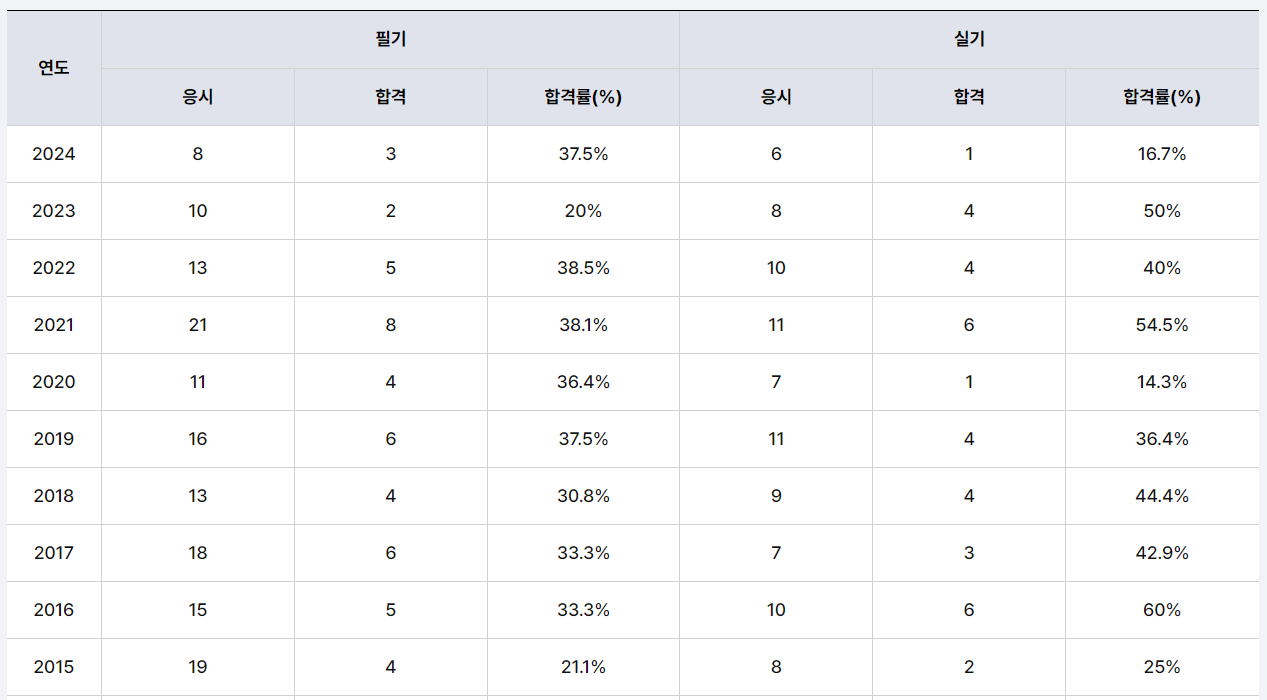The image size is (1267, 700).
Task: Select the 2017 필기 응시 value 18
Action: point(198,553)
